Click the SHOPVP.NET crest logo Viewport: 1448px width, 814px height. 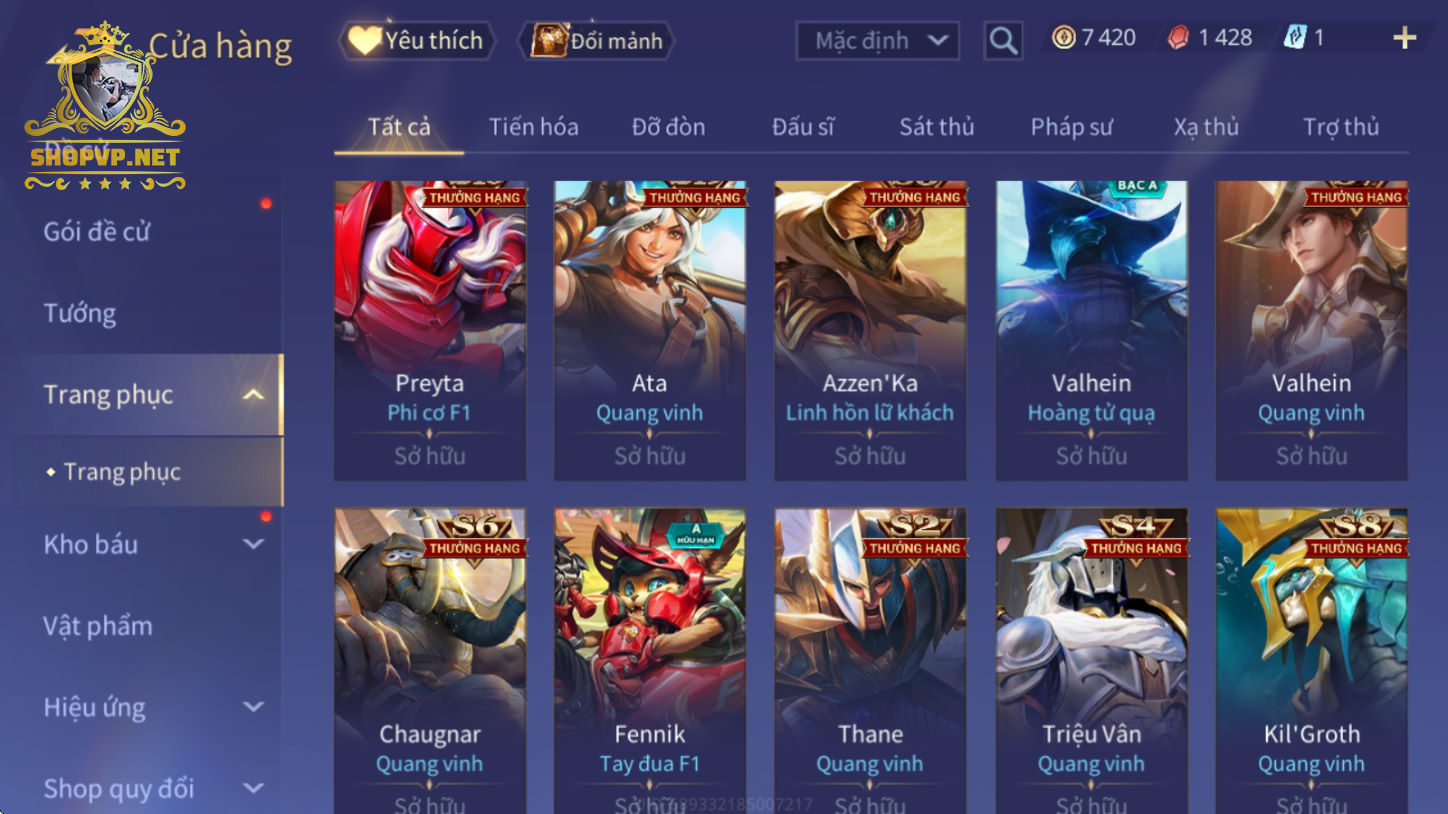click(105, 107)
